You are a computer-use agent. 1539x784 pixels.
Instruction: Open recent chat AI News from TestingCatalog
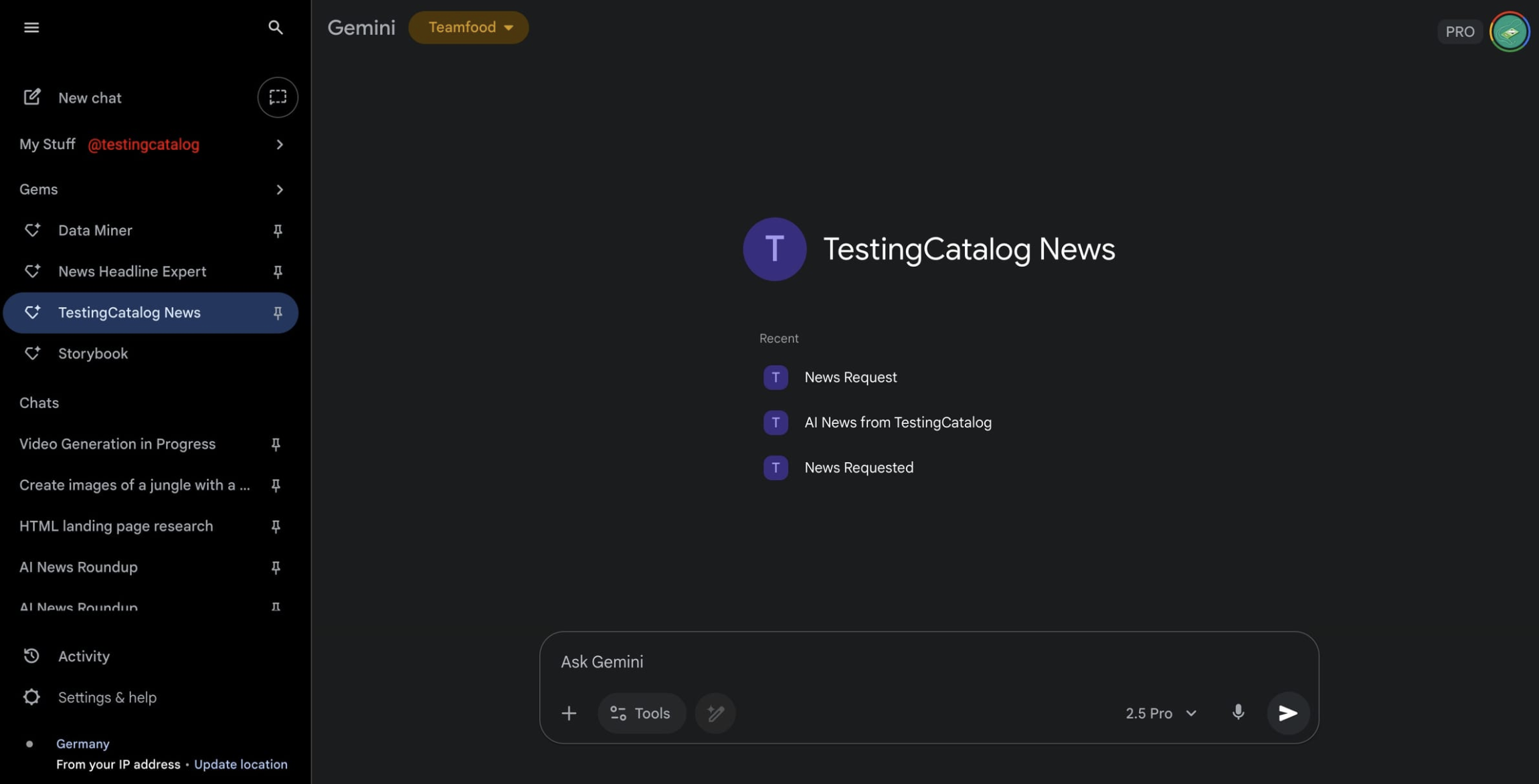897,423
